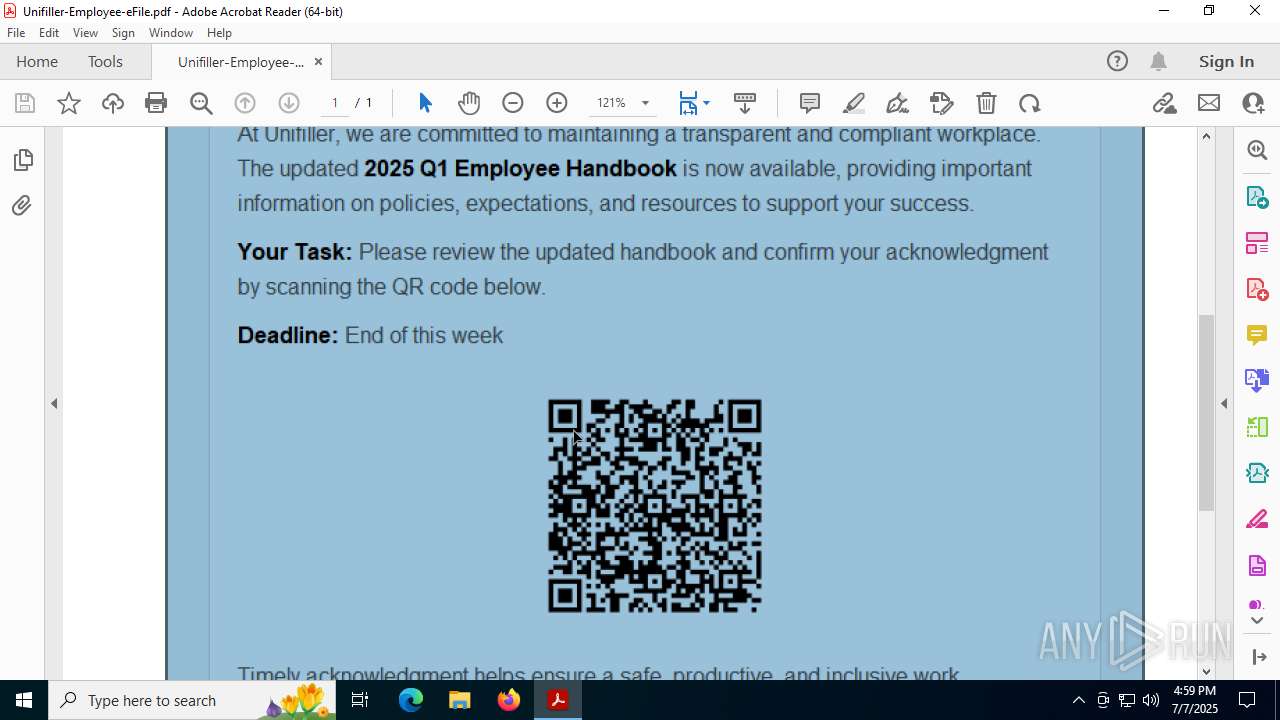1280x720 pixels.
Task: Open the purple page tool in right pane
Action: (x=1257, y=566)
